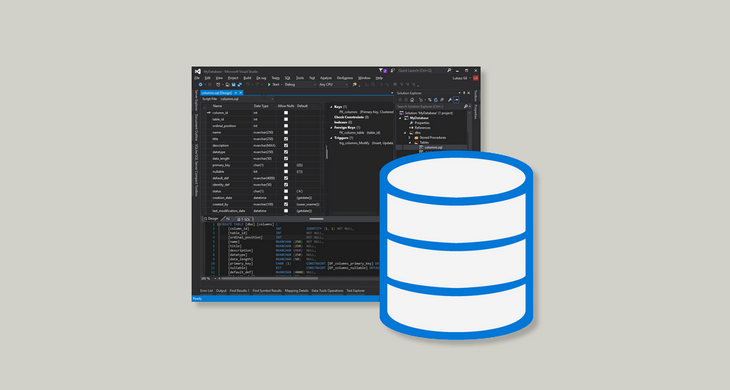Open the Script File columns.sql dropdown
The image size is (730, 390).
click(246, 99)
